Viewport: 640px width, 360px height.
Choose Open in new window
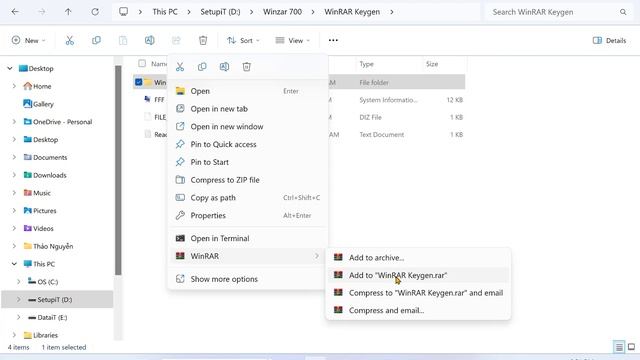[x=247, y=127]
